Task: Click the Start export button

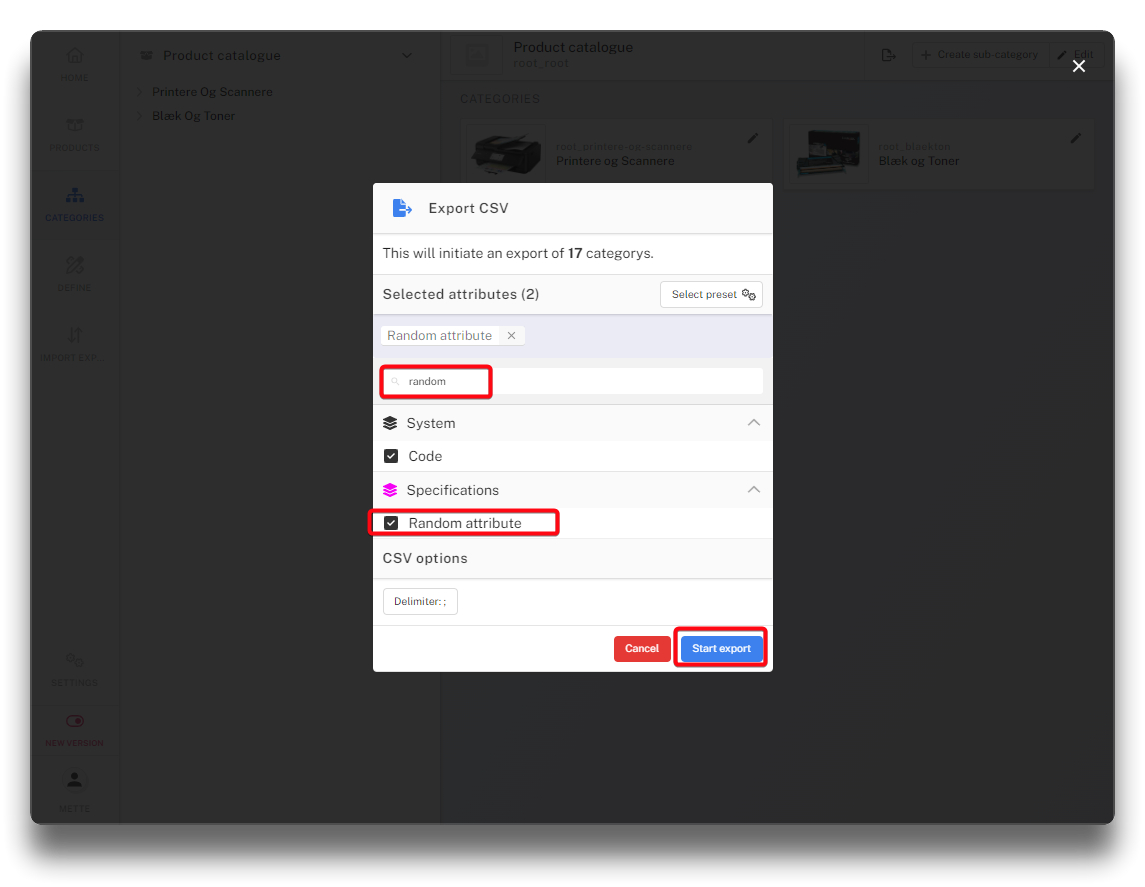Action: click(721, 648)
